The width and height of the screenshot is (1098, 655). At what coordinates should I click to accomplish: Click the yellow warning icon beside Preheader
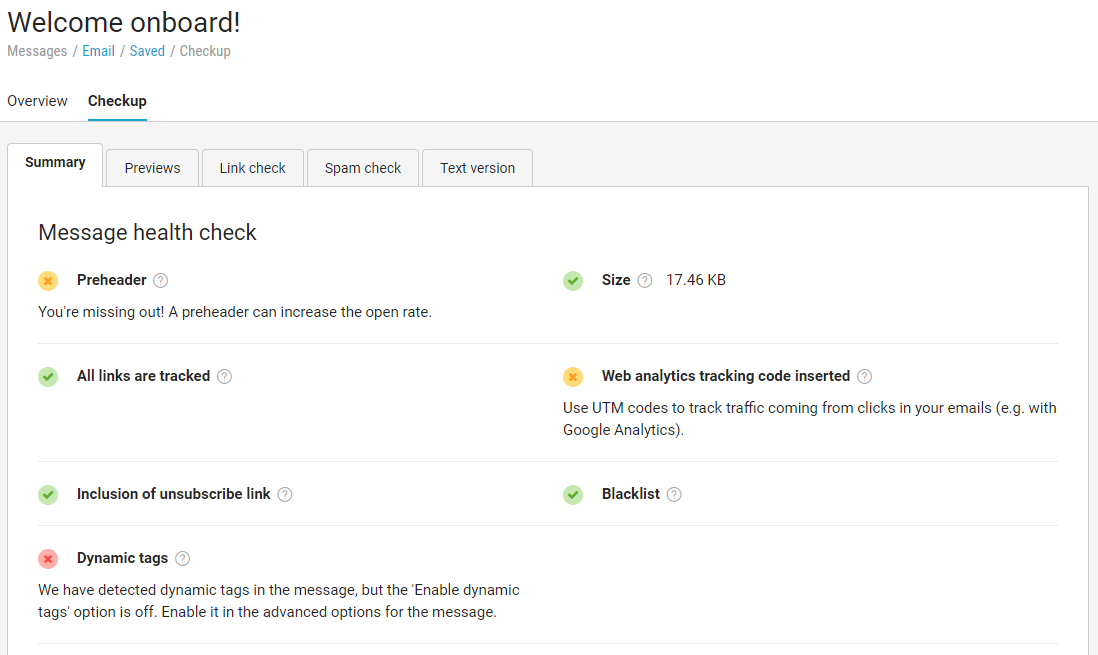pyautogui.click(x=48, y=281)
